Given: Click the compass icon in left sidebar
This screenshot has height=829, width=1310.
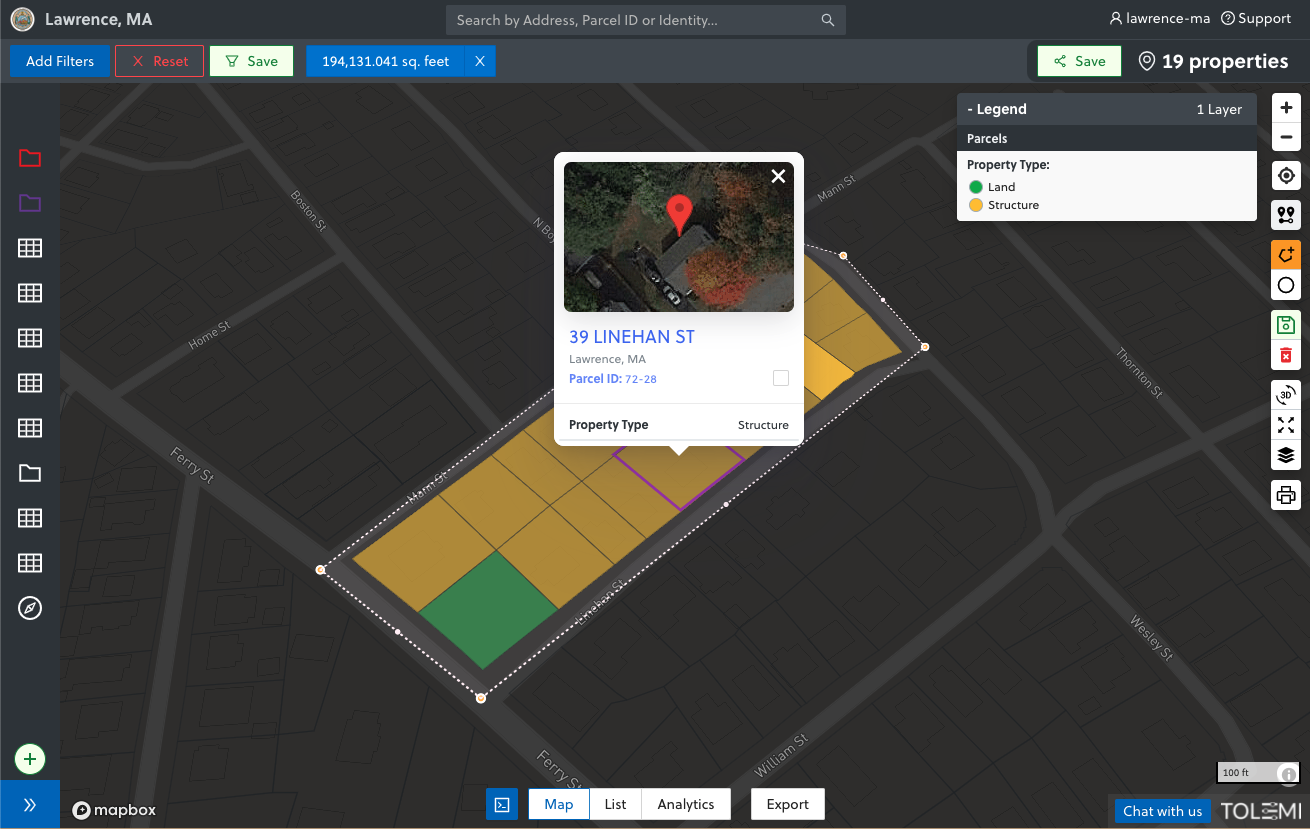Looking at the screenshot, I should click(x=30, y=608).
